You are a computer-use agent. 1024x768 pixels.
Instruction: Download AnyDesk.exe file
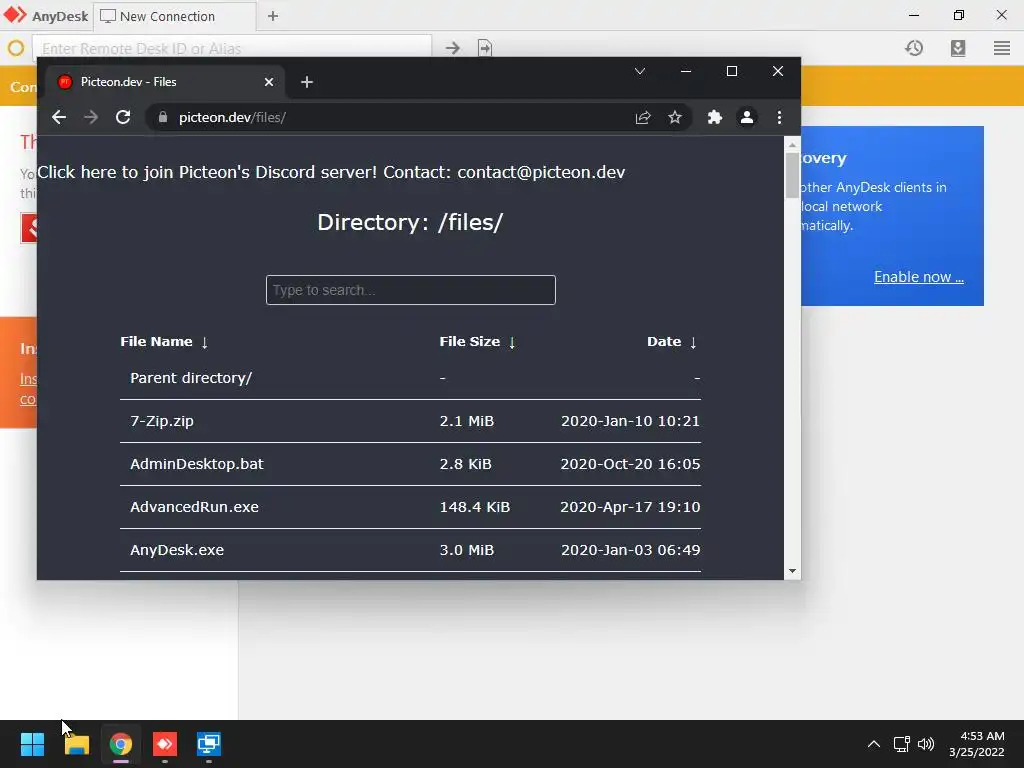(x=177, y=551)
